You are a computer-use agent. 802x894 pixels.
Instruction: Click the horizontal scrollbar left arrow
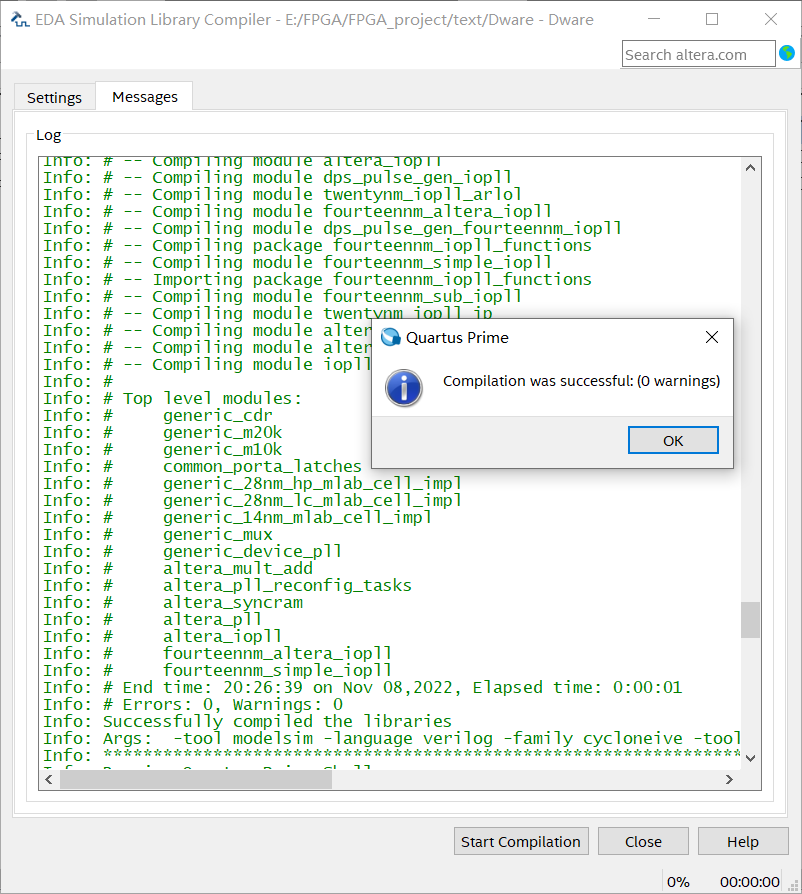48,779
